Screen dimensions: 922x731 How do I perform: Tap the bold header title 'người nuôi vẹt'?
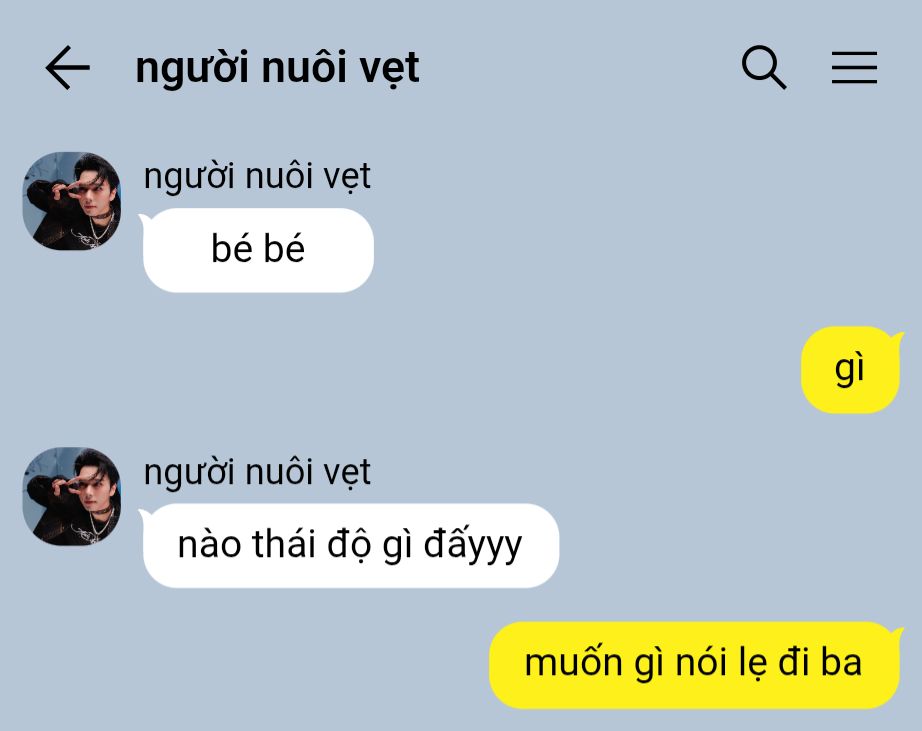(277, 68)
